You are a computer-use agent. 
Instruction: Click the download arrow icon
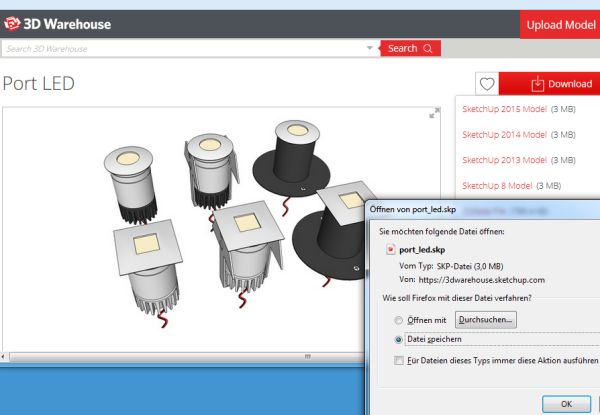tap(537, 84)
